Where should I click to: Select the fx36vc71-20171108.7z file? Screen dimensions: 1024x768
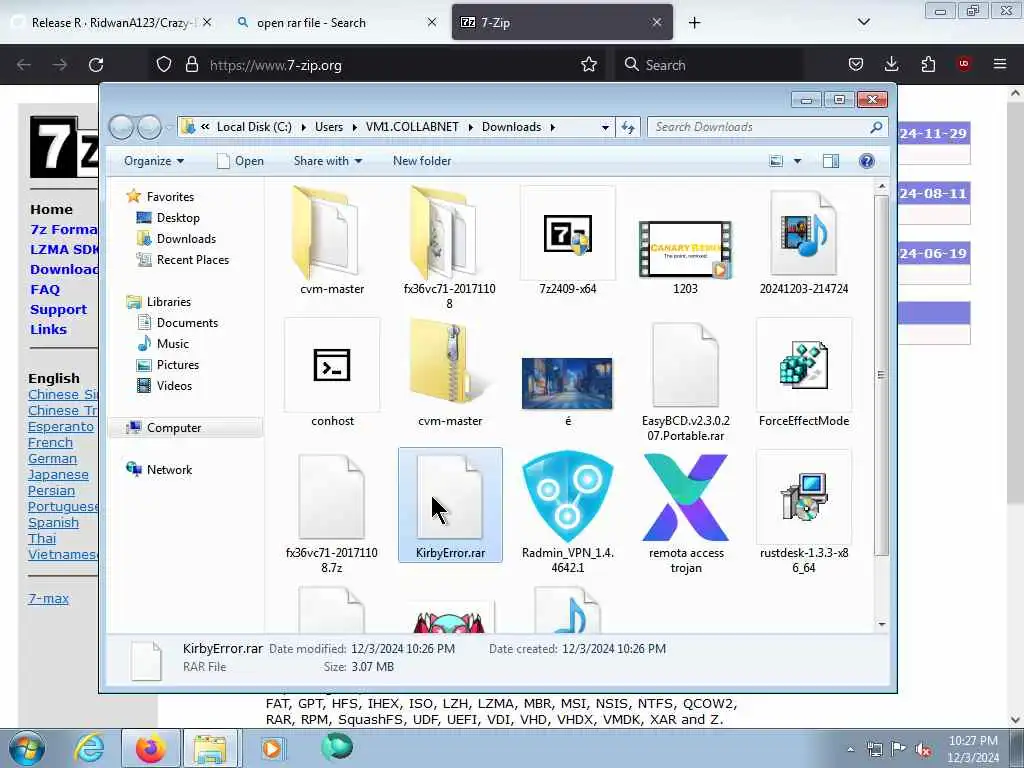pyautogui.click(x=332, y=513)
